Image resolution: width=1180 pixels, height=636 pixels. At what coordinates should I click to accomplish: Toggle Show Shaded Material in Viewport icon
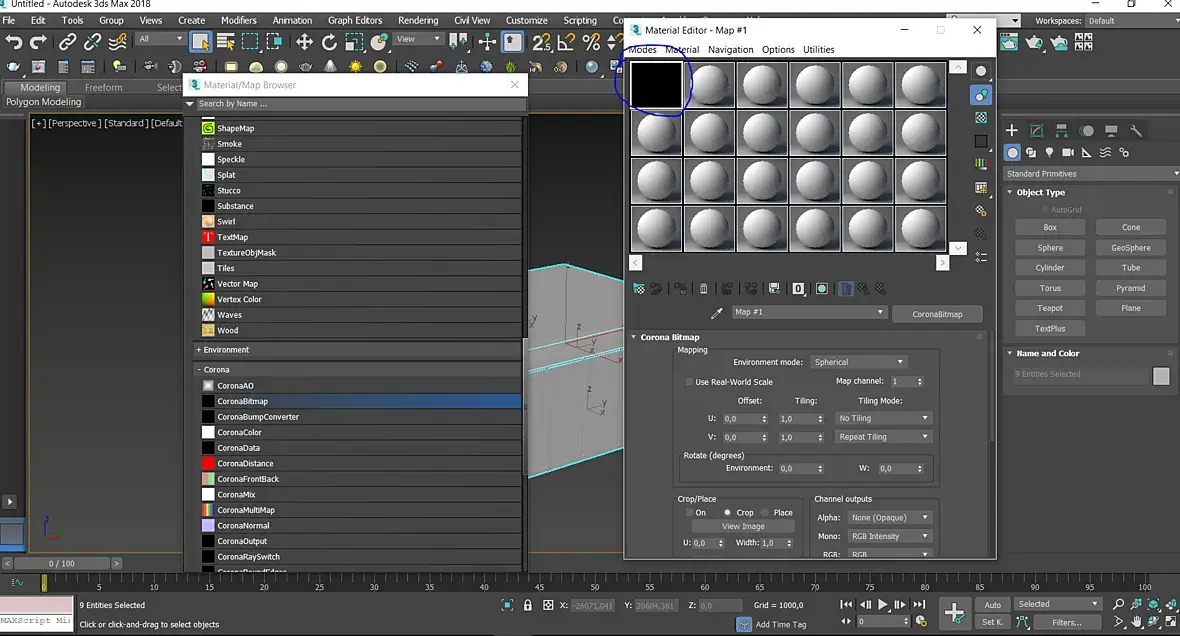click(x=821, y=289)
